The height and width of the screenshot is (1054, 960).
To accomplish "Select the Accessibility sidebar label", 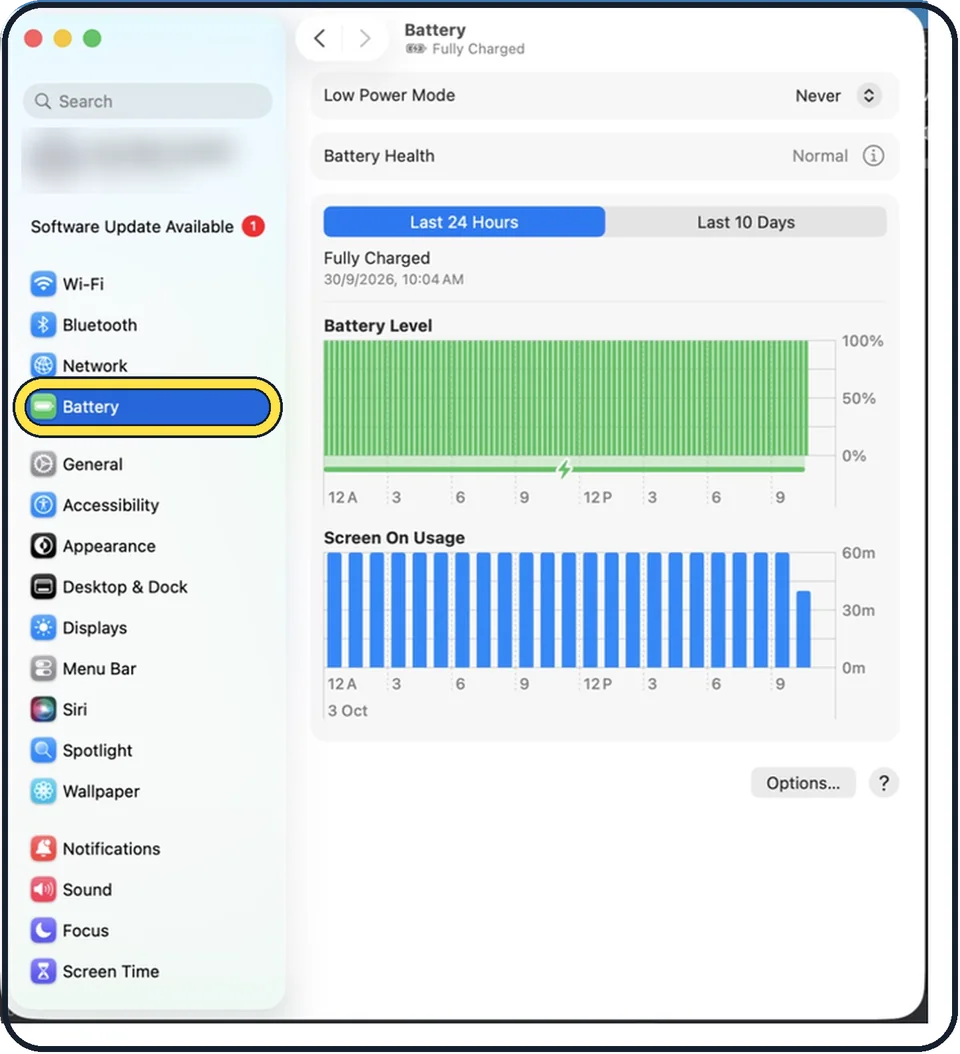I will (x=111, y=505).
